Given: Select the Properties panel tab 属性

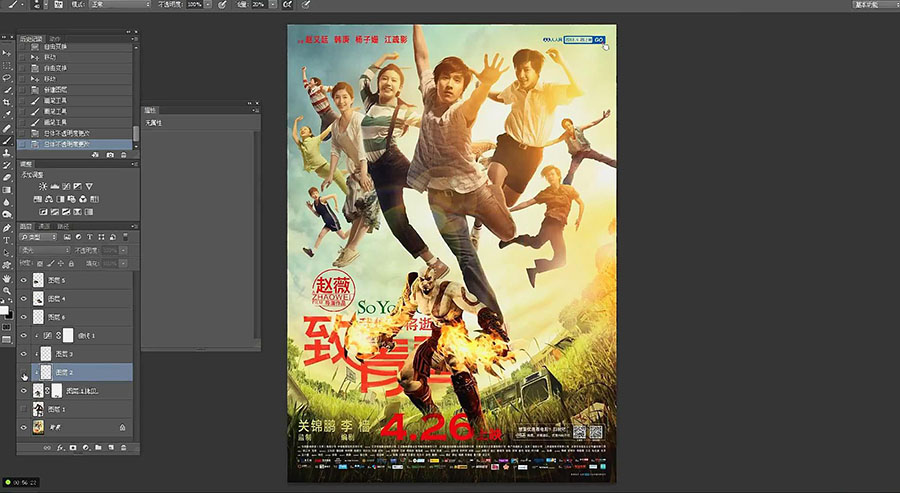Looking at the screenshot, I should point(150,110).
